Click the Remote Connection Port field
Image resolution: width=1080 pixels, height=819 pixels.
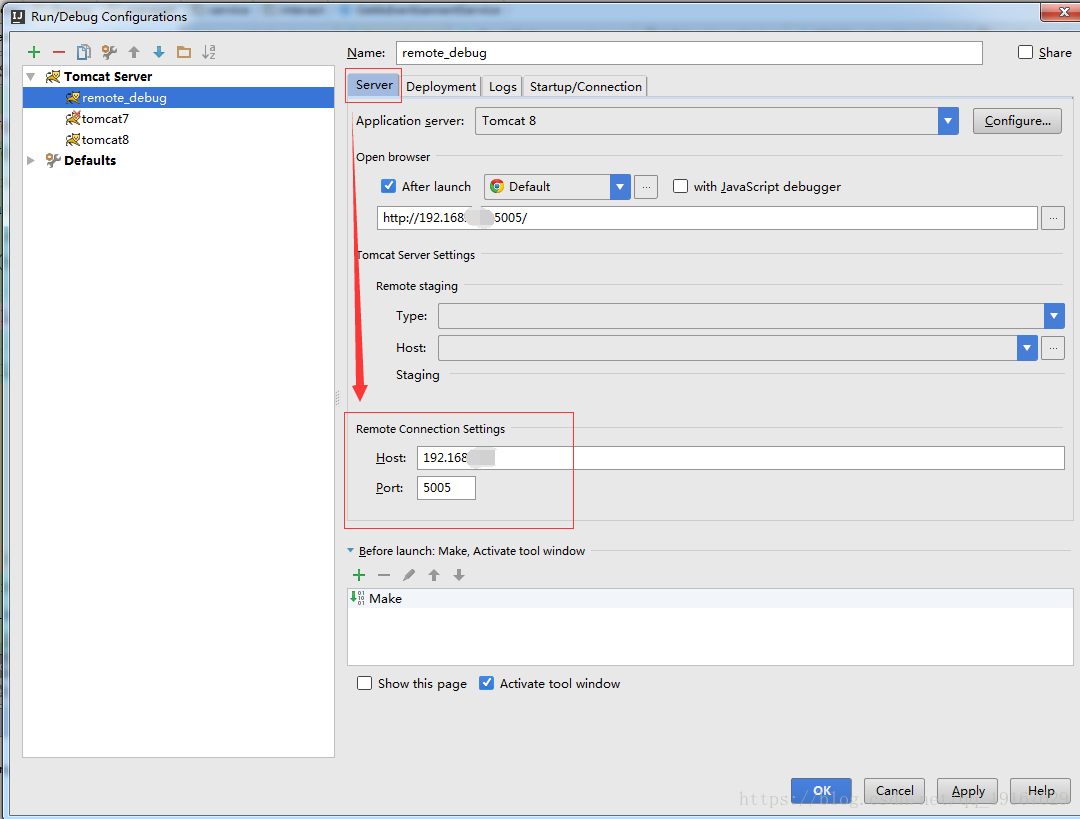pos(446,488)
